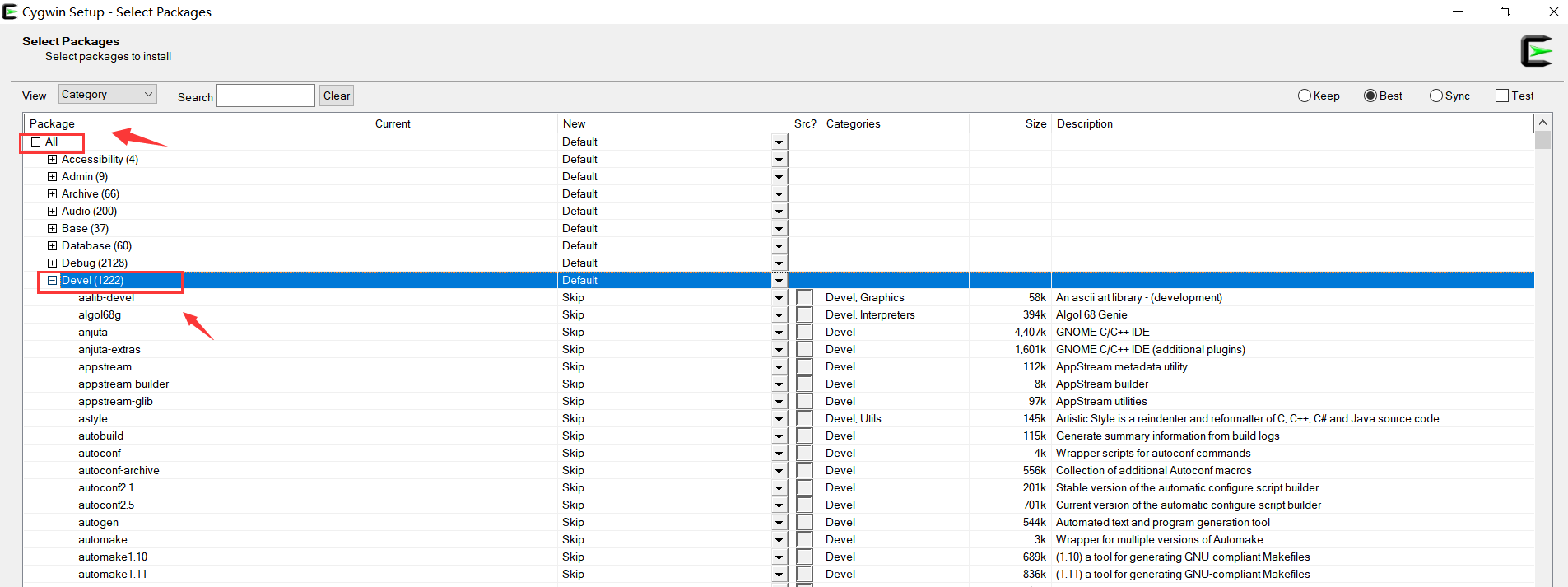Expand the Debug (2128) category
This screenshot has width=1568, height=587.
[x=52, y=263]
